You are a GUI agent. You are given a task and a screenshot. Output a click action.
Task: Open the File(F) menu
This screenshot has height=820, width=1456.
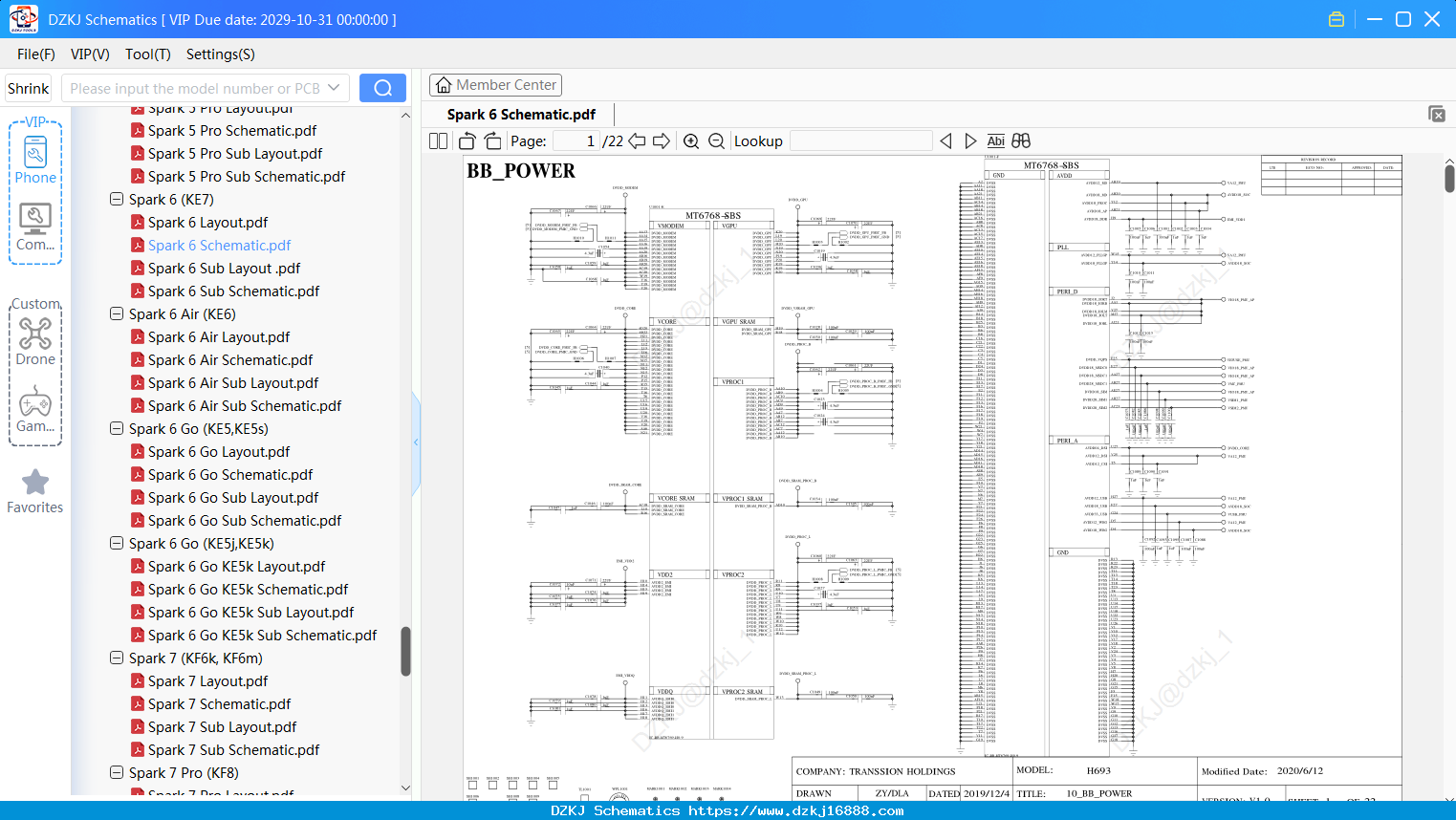[36, 54]
